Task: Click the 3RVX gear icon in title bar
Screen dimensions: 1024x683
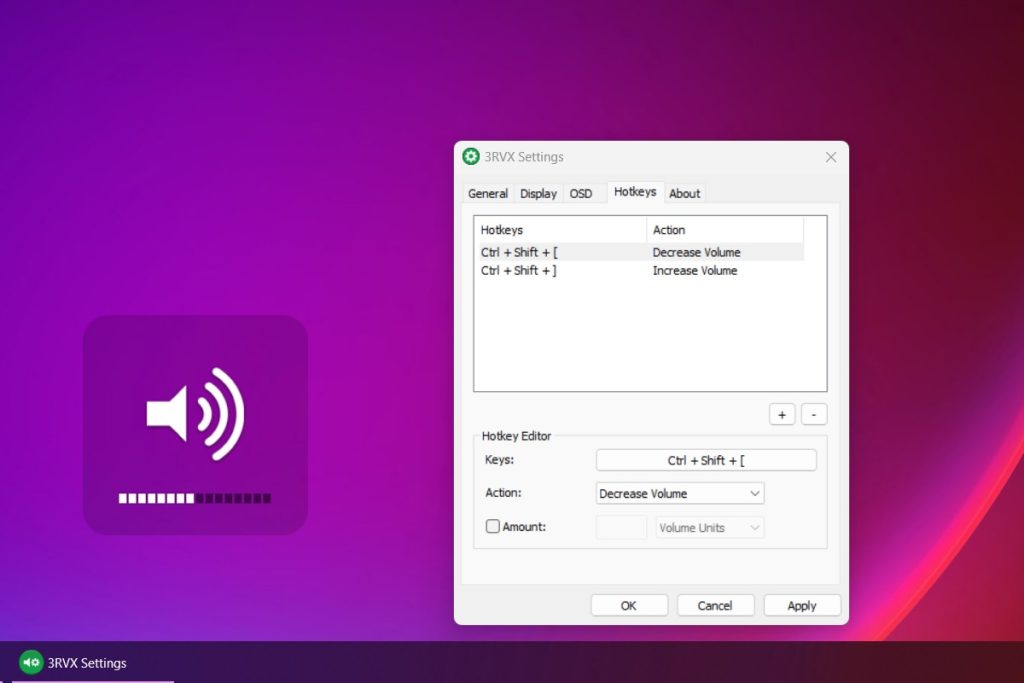Action: pos(471,157)
